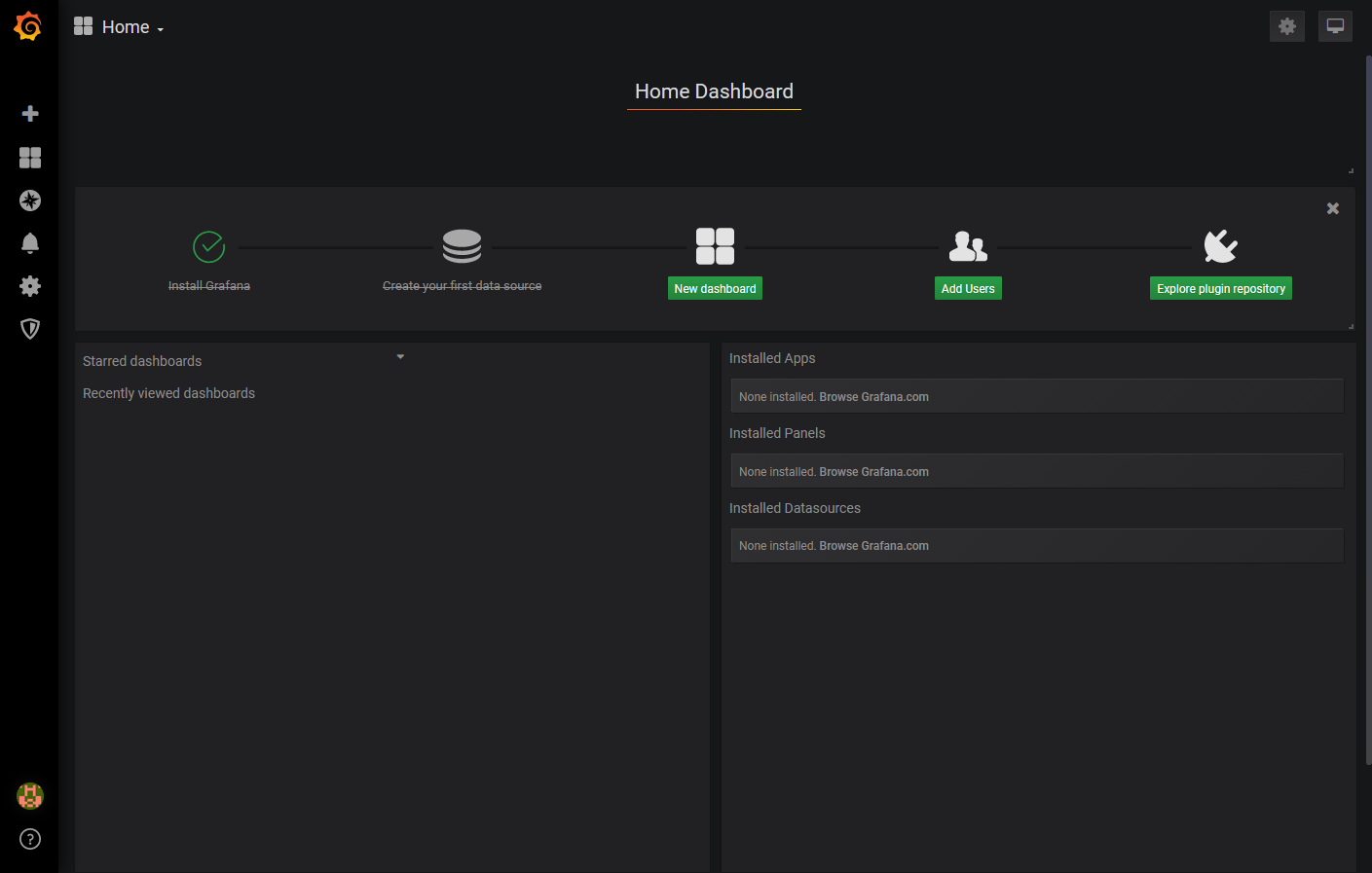Close the getting started panel
This screenshot has height=873, width=1372.
(x=1333, y=208)
